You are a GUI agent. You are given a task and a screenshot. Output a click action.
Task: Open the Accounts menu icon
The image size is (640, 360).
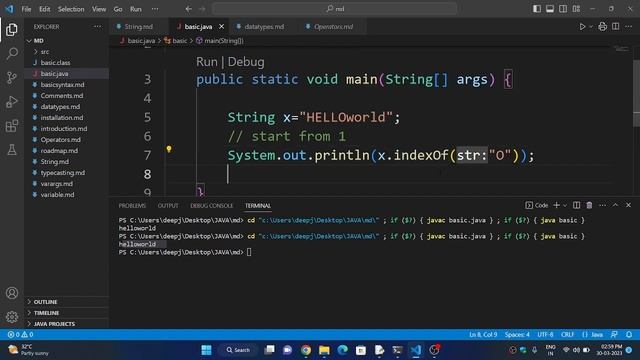pos(12,293)
